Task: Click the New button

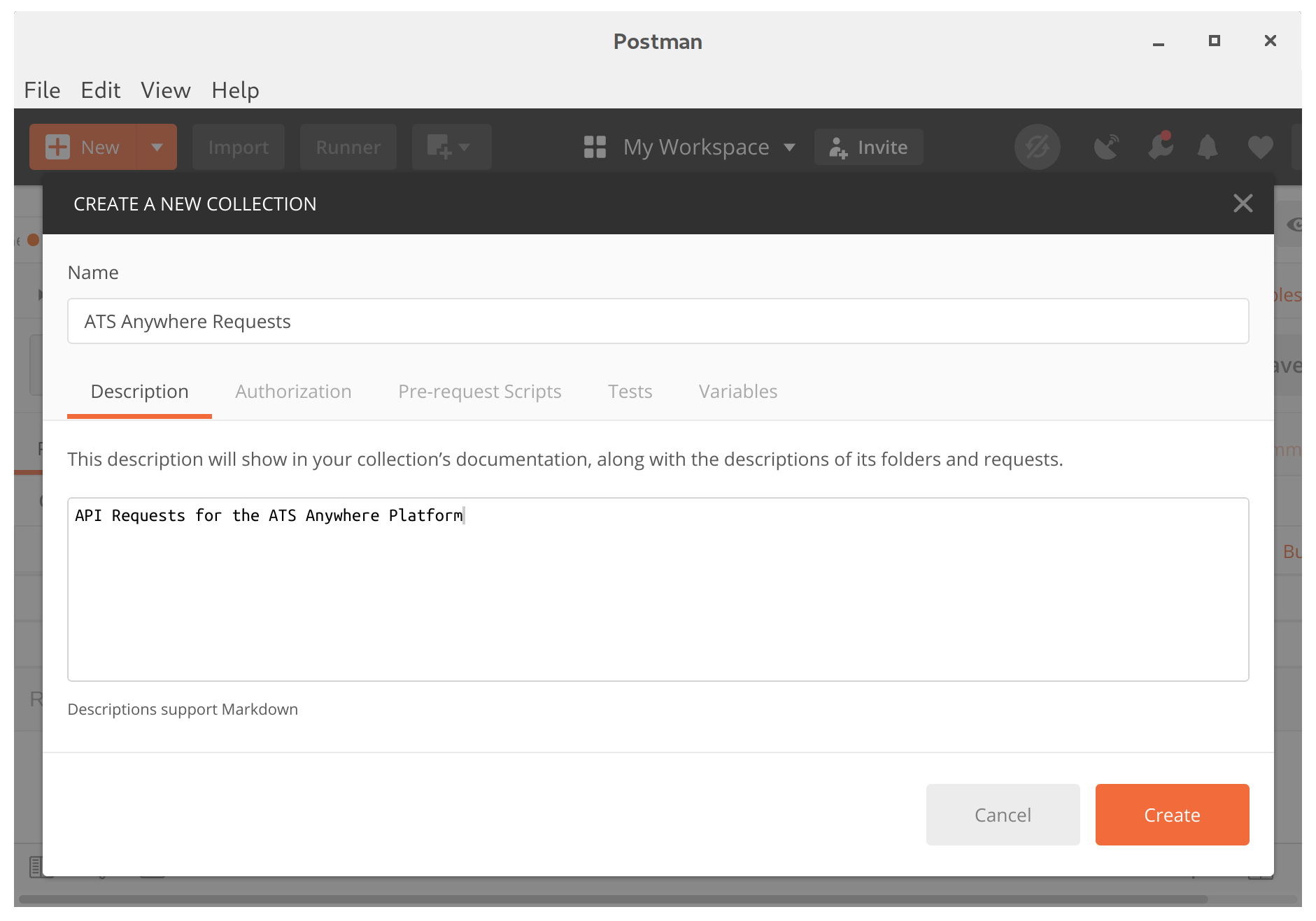Action: (83, 147)
